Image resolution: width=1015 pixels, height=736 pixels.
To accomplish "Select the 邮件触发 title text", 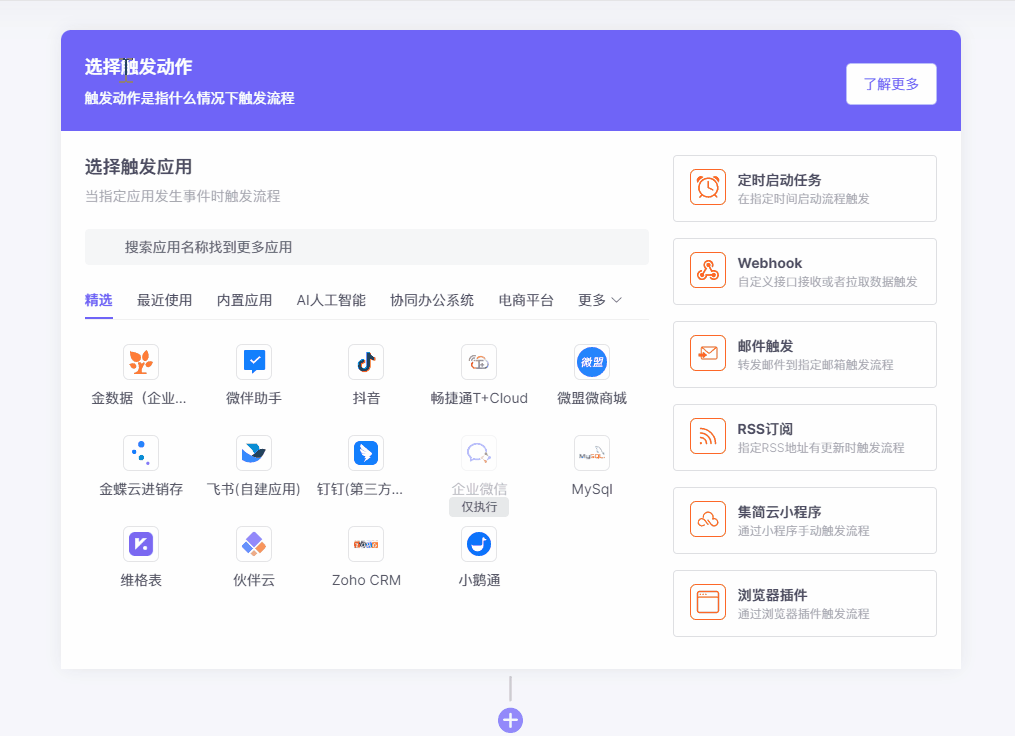I will coord(765,346).
